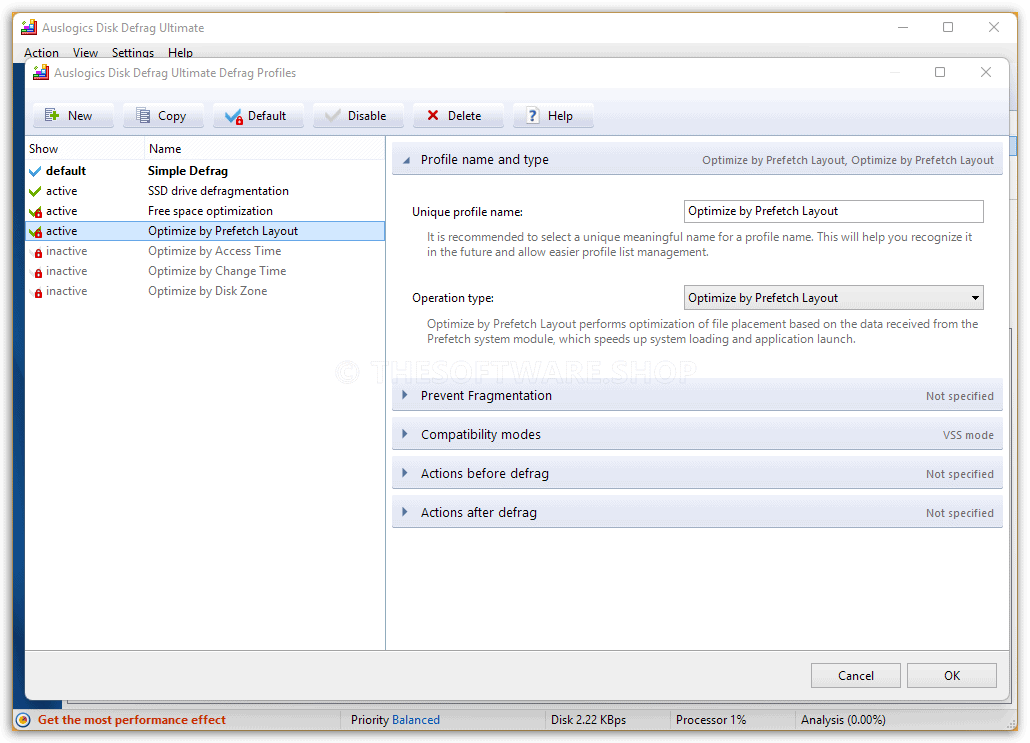The height and width of the screenshot is (743, 1030).
Task: Click the Balanced priority link
Action: (x=415, y=720)
